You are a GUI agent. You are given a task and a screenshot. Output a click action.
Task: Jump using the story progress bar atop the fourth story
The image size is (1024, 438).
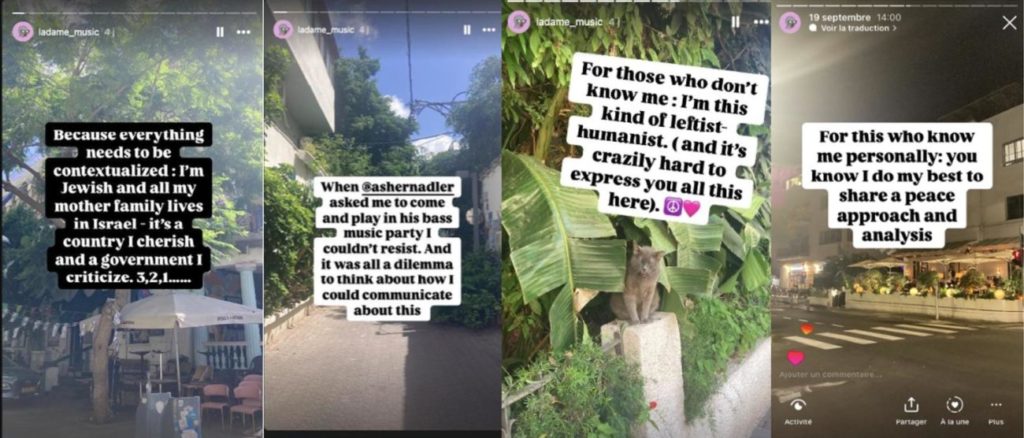897,5
